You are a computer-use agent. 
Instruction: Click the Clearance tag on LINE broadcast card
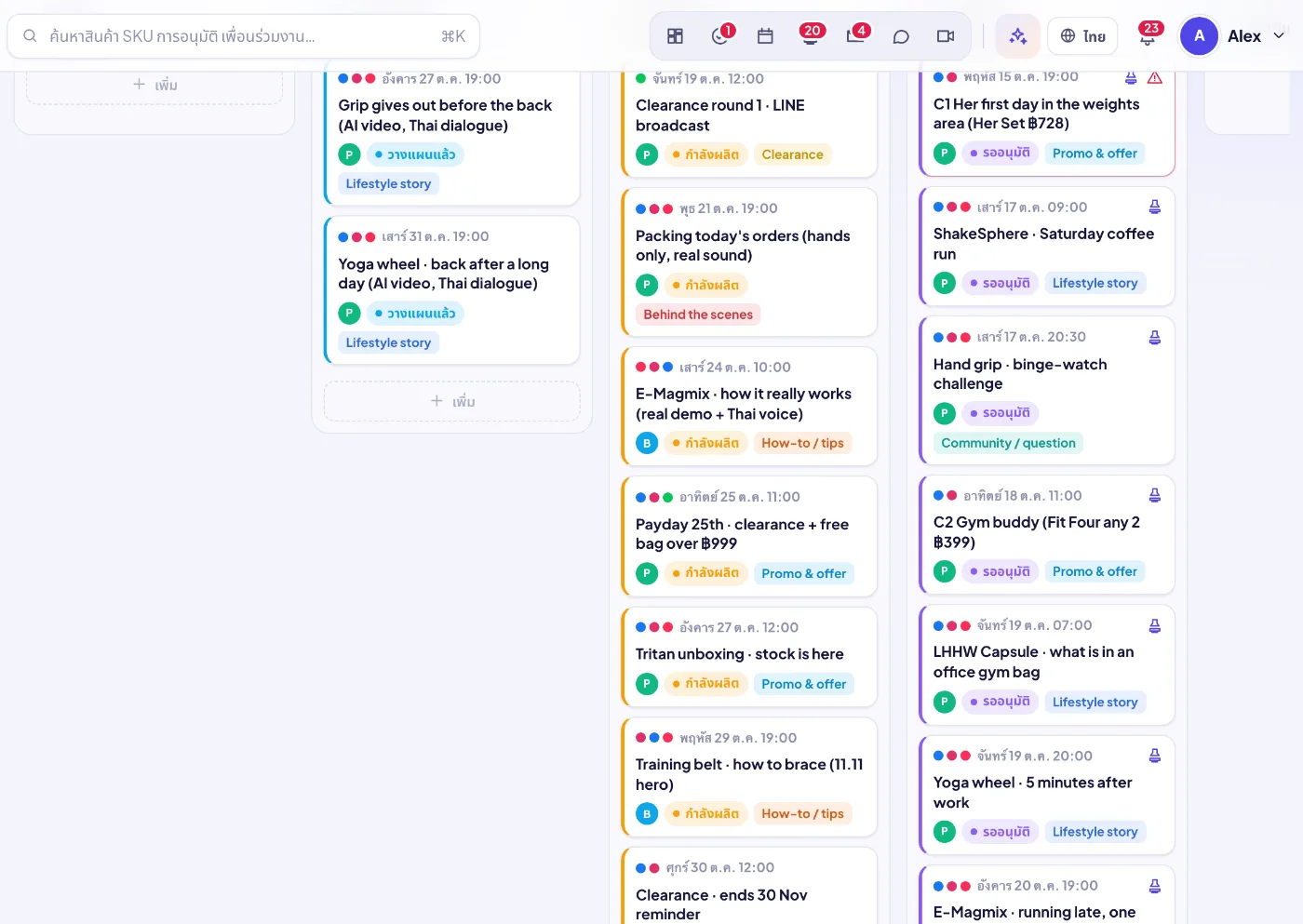point(792,154)
